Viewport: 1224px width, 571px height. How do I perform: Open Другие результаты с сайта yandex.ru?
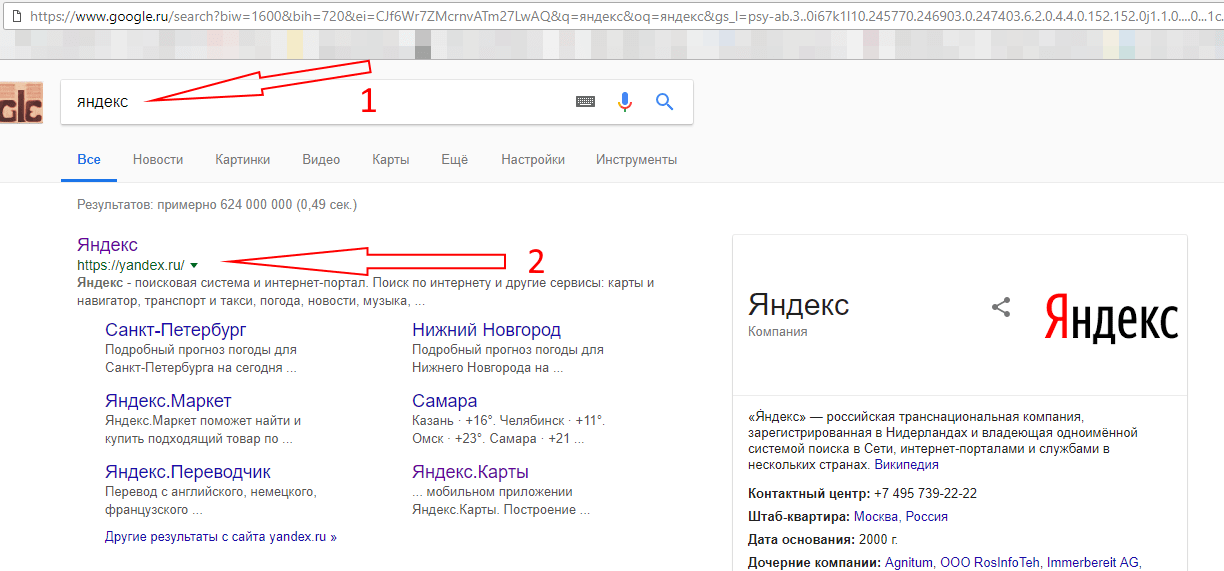(x=221, y=537)
